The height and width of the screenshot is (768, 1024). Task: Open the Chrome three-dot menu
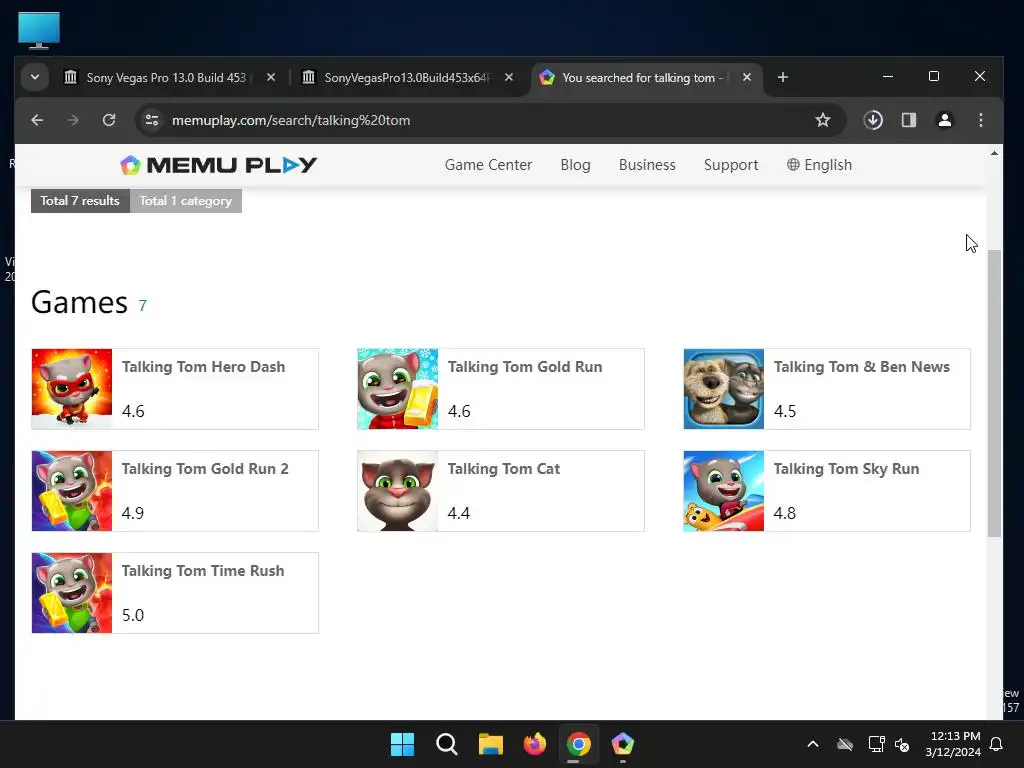click(x=980, y=120)
